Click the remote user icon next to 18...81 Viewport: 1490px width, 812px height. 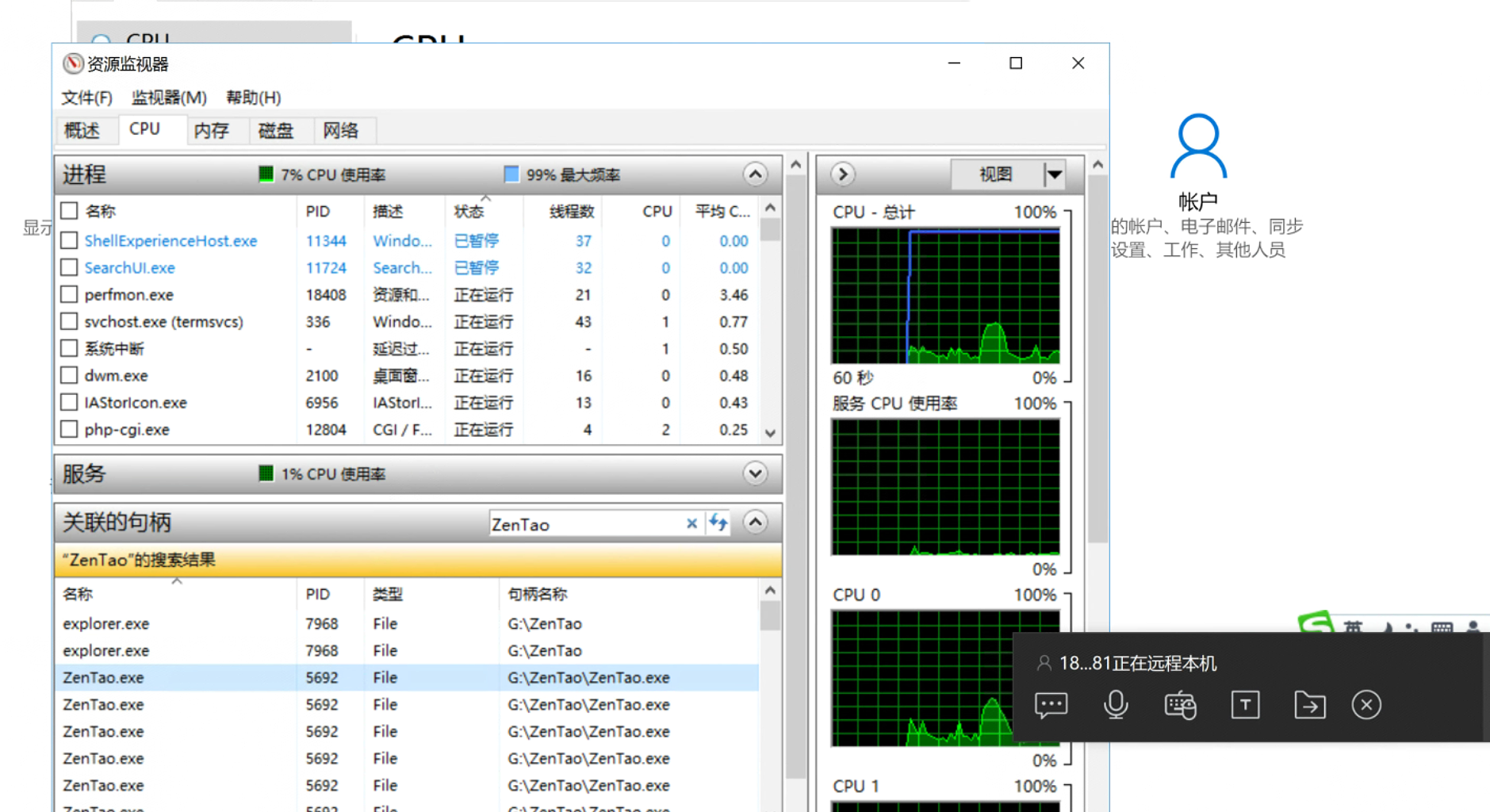coord(1044,664)
